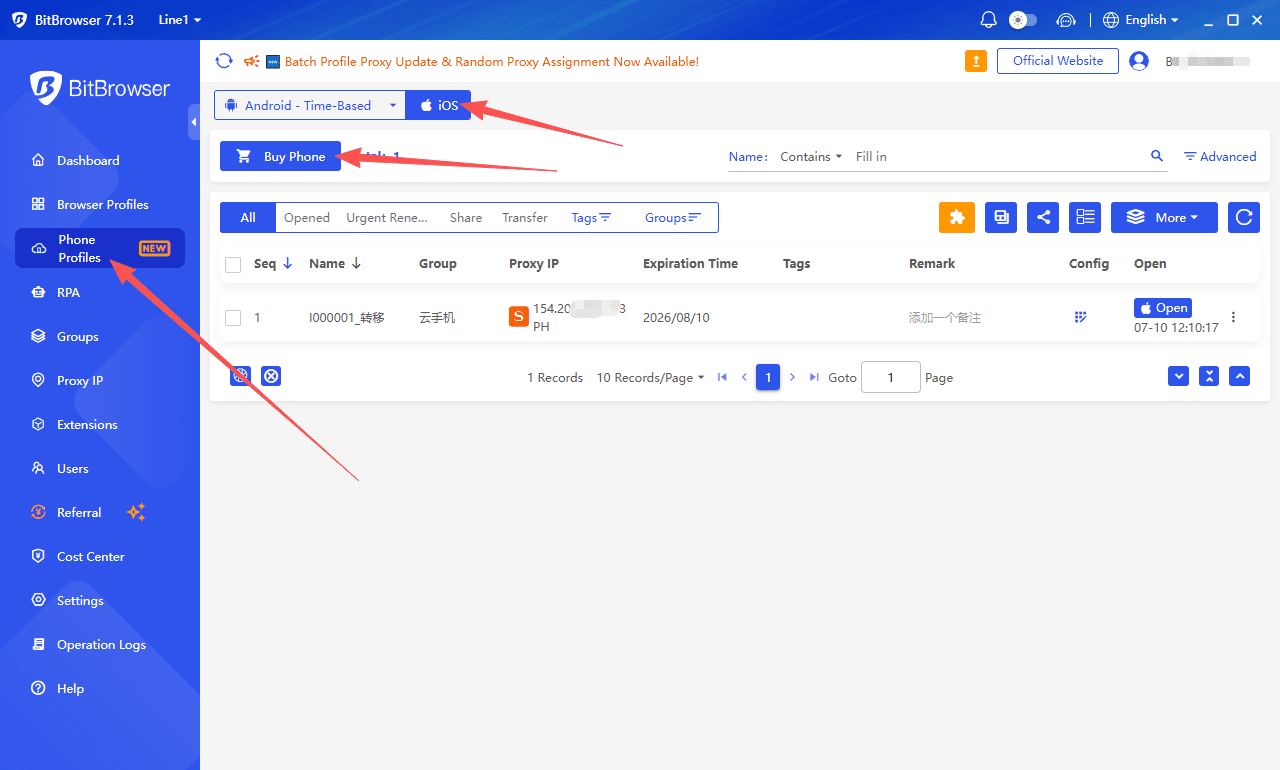Image resolution: width=1280 pixels, height=770 pixels.
Task: Switch to the iOS tab
Action: pos(438,105)
